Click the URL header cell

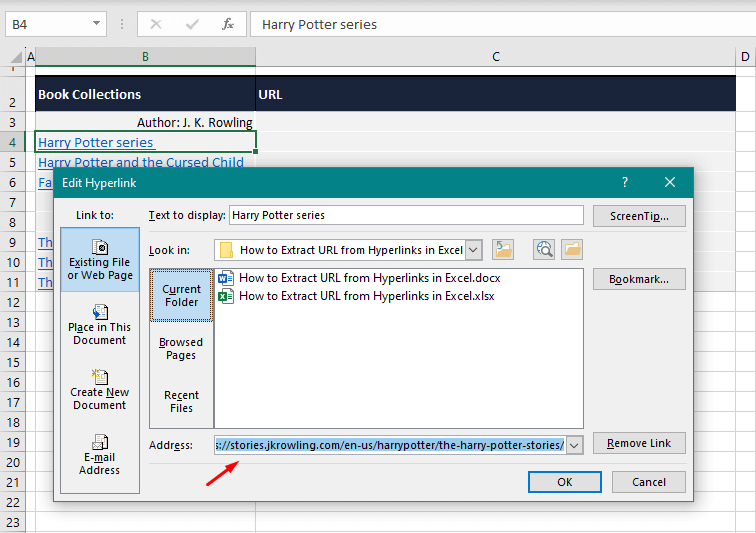point(496,94)
